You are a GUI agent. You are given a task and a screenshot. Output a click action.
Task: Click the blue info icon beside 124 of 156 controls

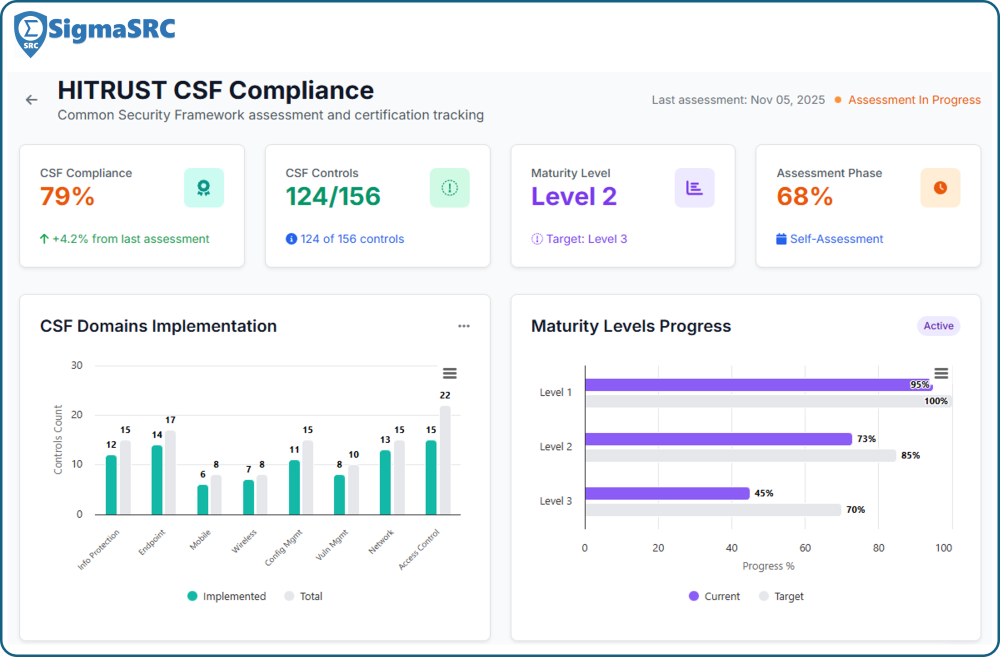tap(291, 239)
